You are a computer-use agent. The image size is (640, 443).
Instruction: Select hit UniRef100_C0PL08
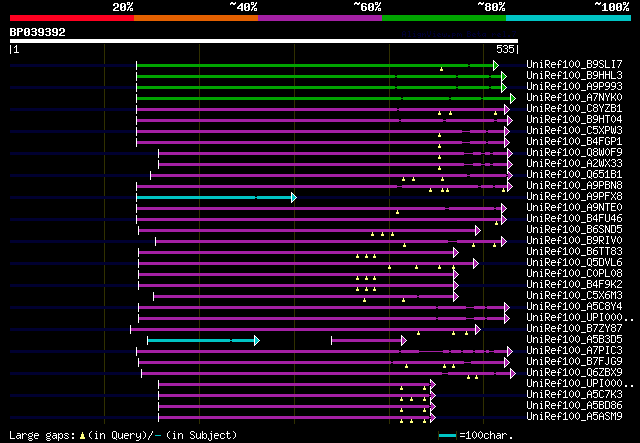click(x=574, y=274)
